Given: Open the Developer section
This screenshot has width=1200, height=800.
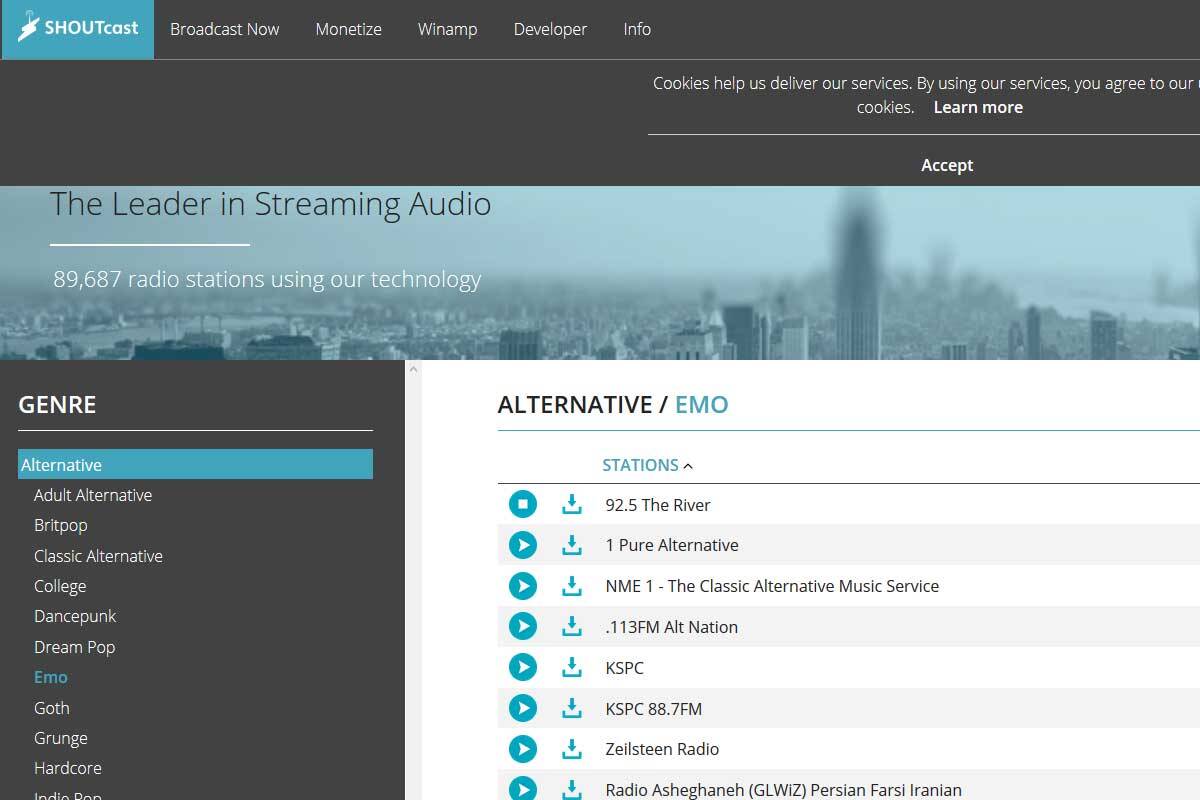Looking at the screenshot, I should pos(550,29).
